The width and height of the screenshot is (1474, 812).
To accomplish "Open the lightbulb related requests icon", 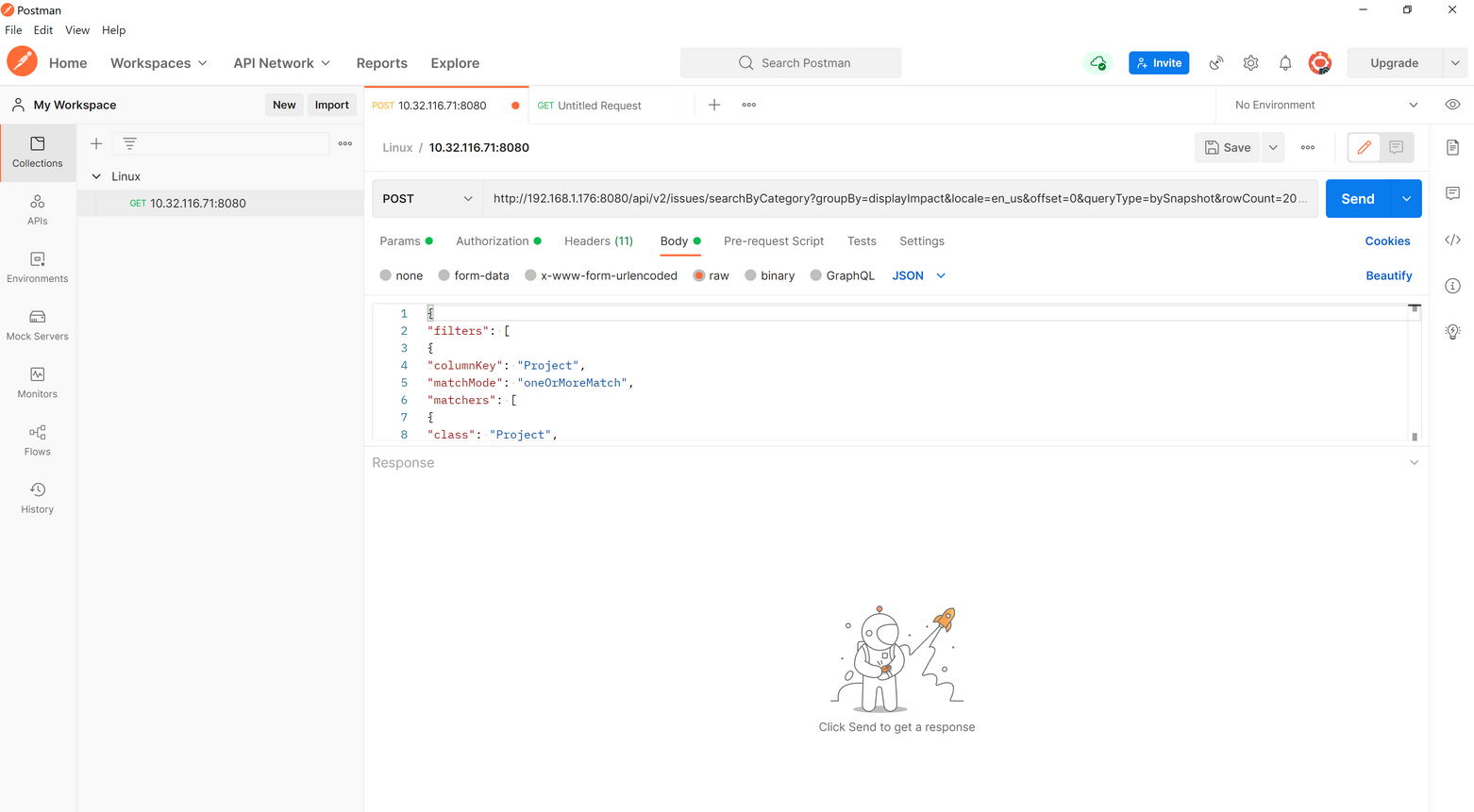I will click(1452, 331).
